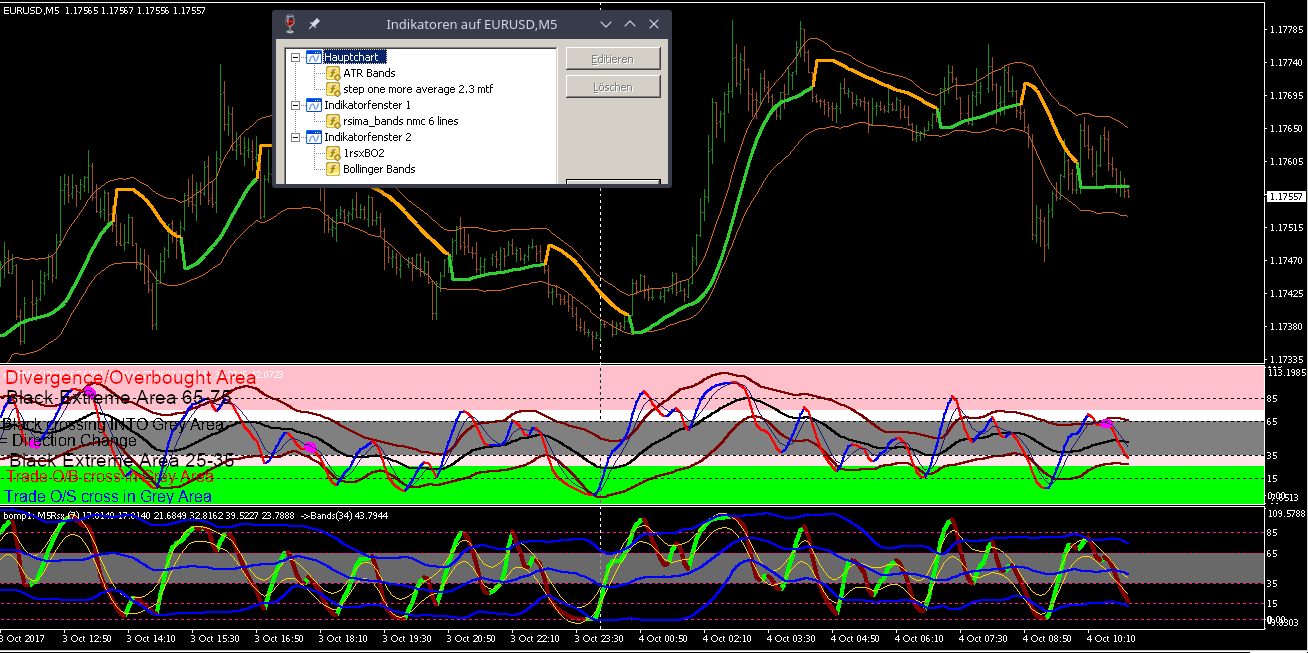Click the step one more average indicator icon
The height and width of the screenshot is (653, 1308).
[334, 89]
